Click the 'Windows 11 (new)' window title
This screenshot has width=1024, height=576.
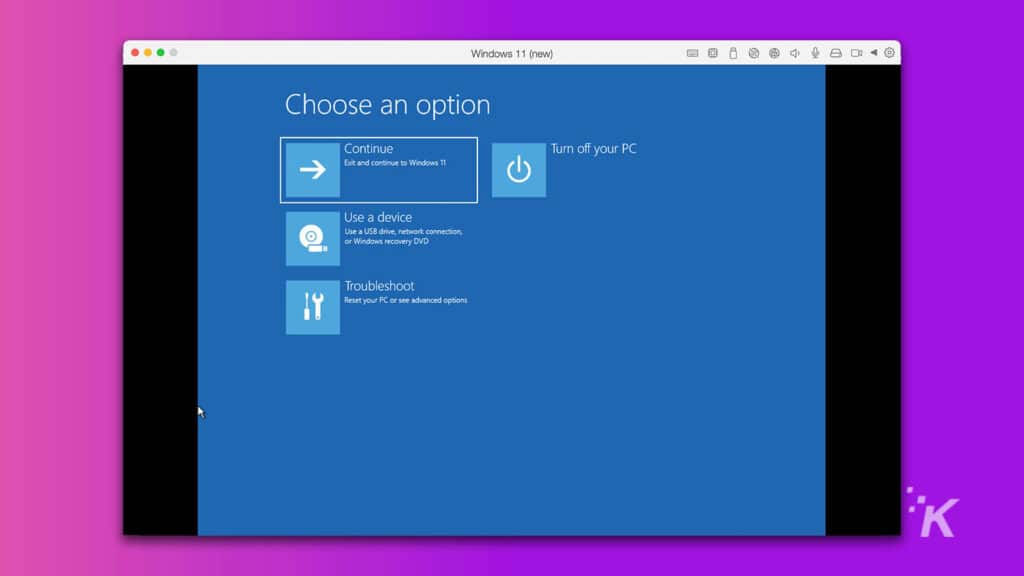[512, 54]
